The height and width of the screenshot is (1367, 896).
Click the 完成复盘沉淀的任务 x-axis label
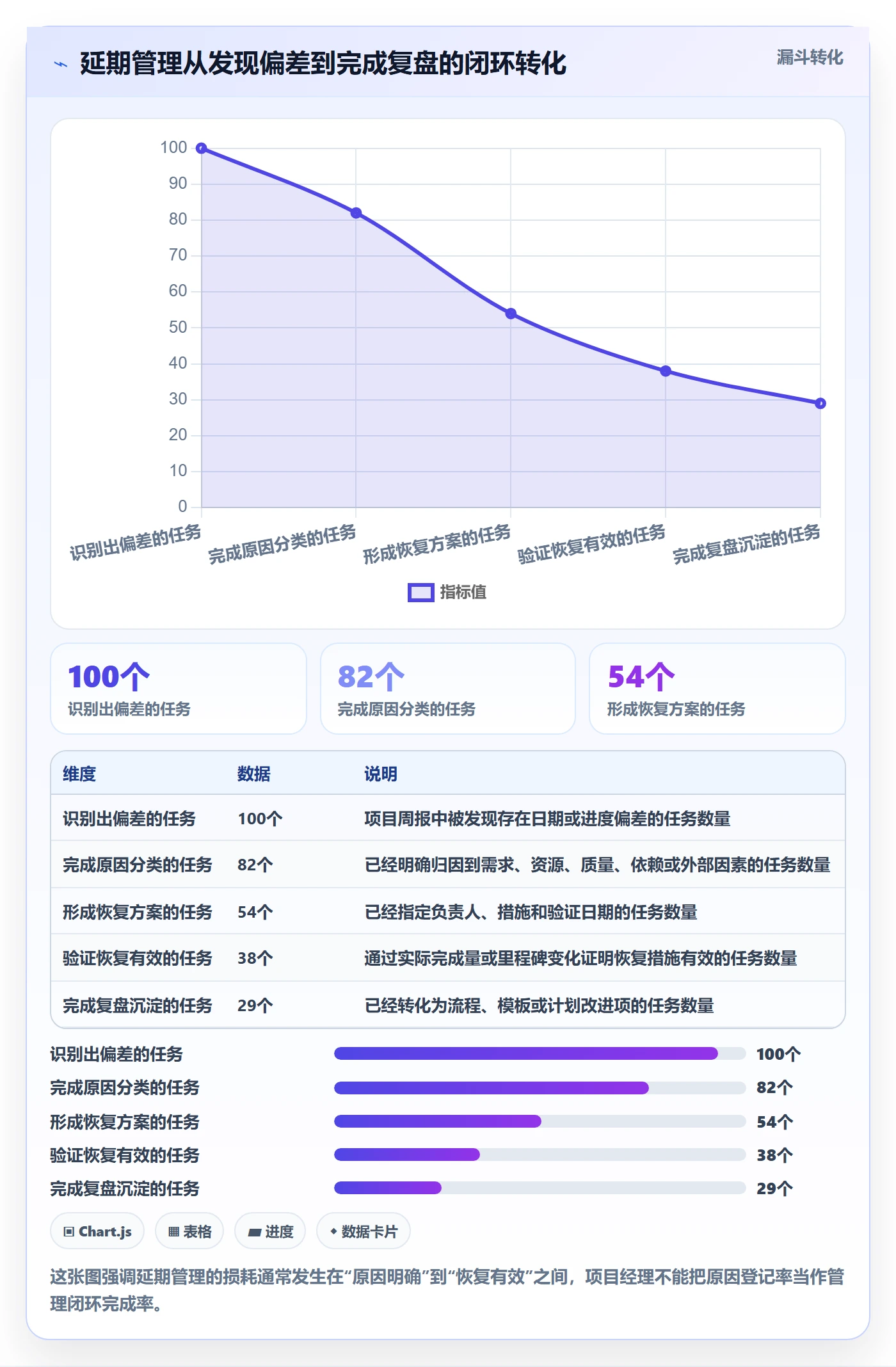pos(746,544)
